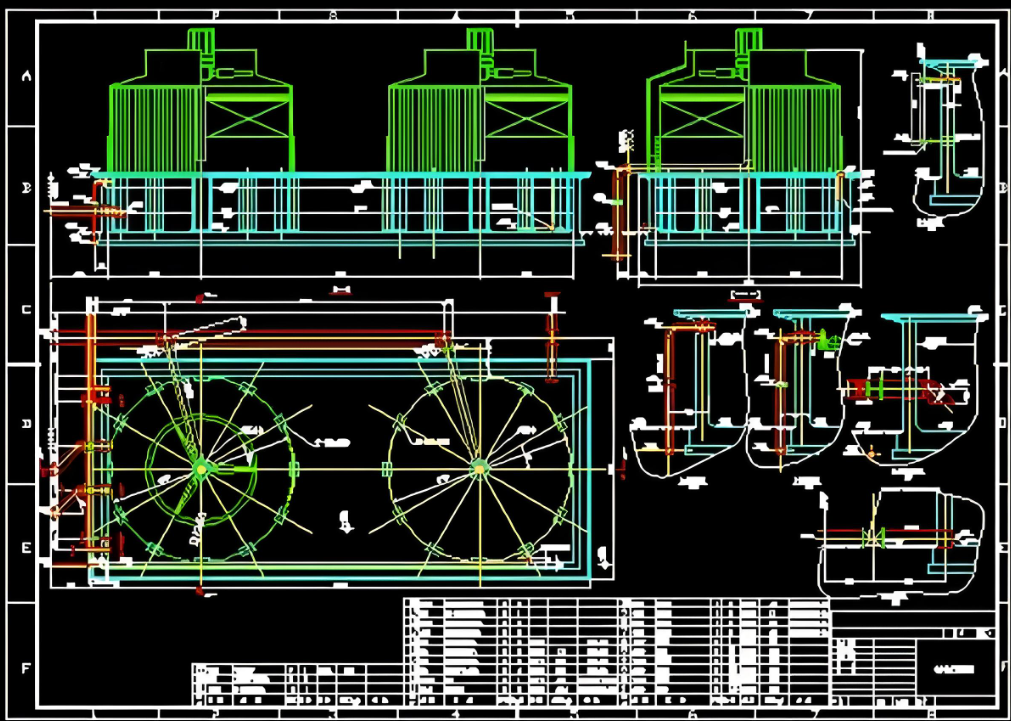Click the parts list table
1011x721 pixels.
tap(615, 650)
